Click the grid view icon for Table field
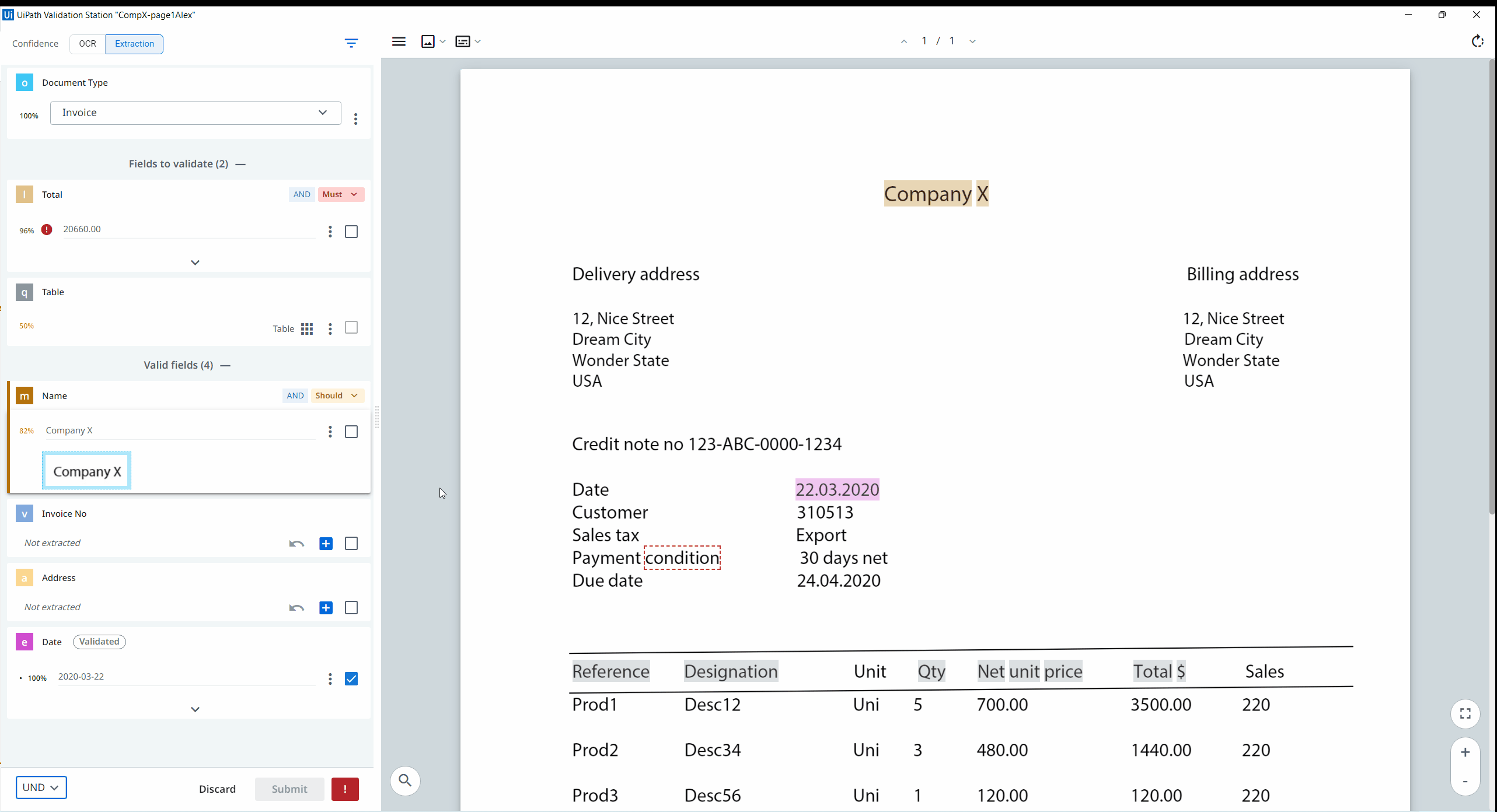Screen dimensions: 1497x812 pos(307,328)
